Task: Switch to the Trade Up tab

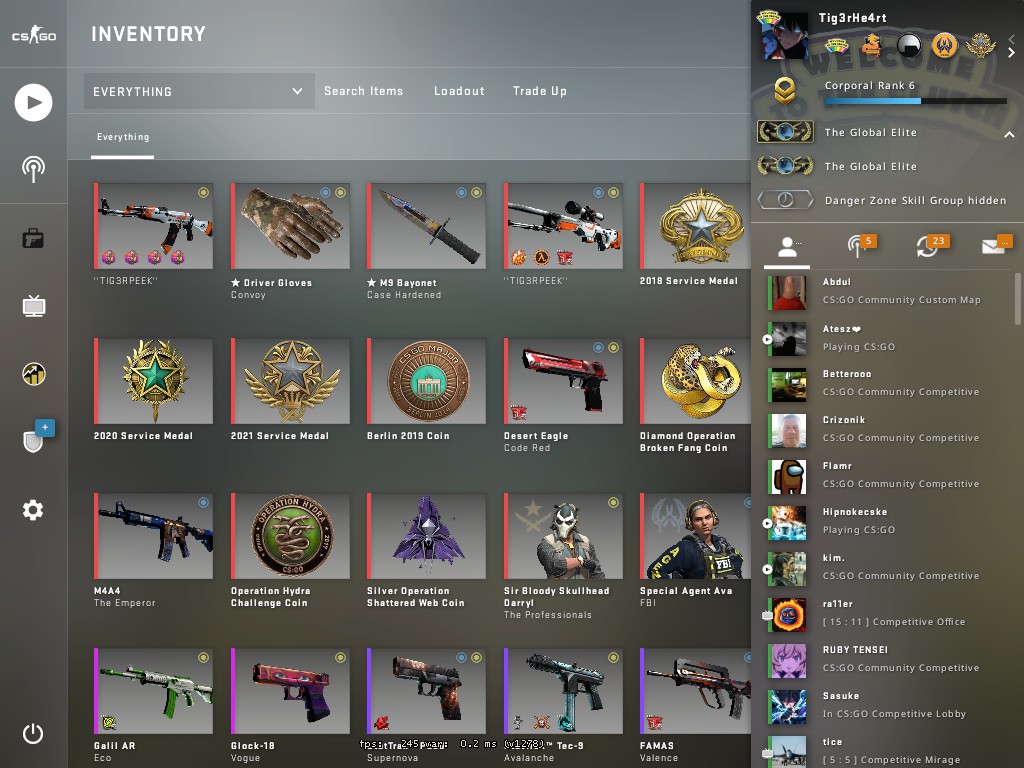Action: point(539,91)
